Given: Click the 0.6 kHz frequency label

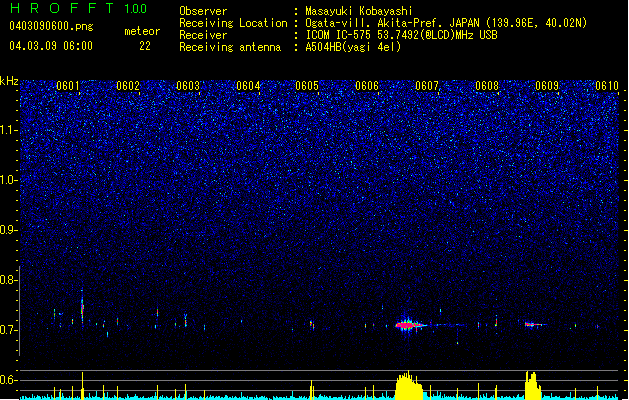Looking at the screenshot, I should [9, 380].
